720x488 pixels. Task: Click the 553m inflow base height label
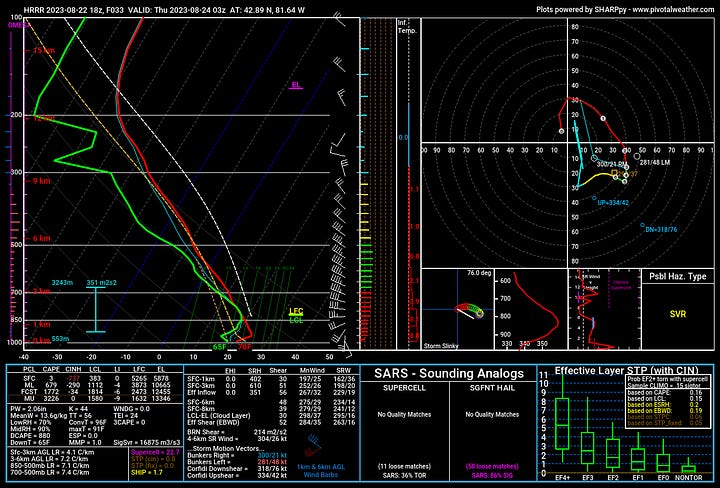click(x=60, y=339)
